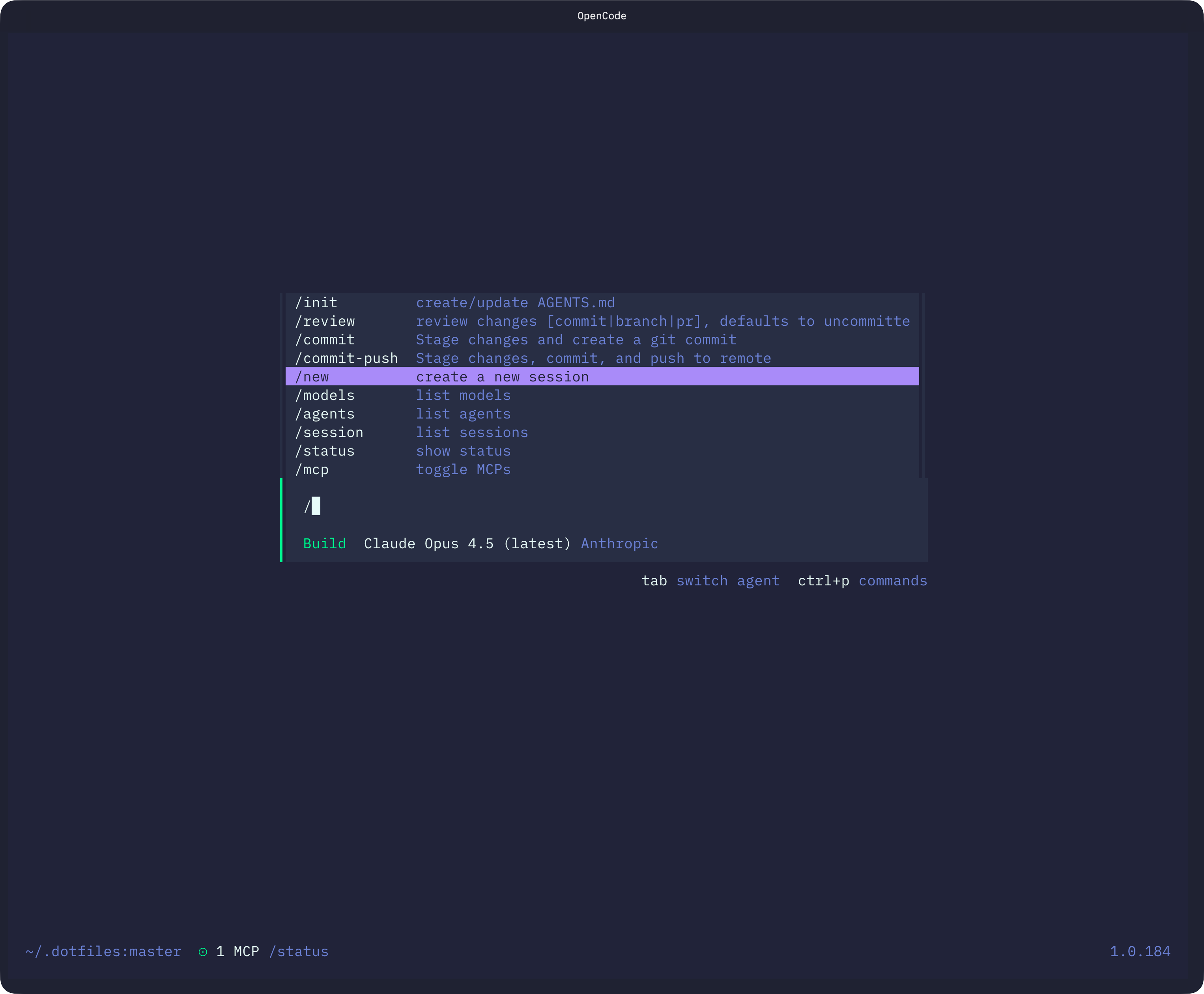Click the /status link in footer
The image size is (1204, 994).
298,952
